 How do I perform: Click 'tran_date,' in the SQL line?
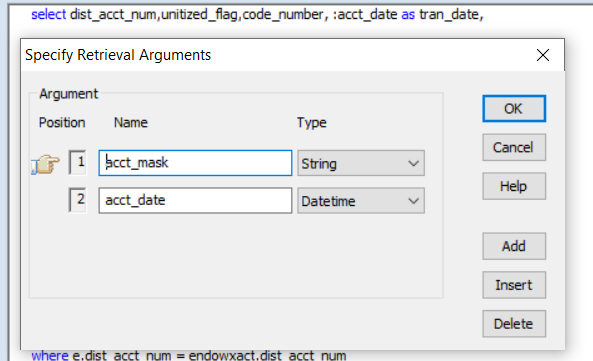pos(451,14)
